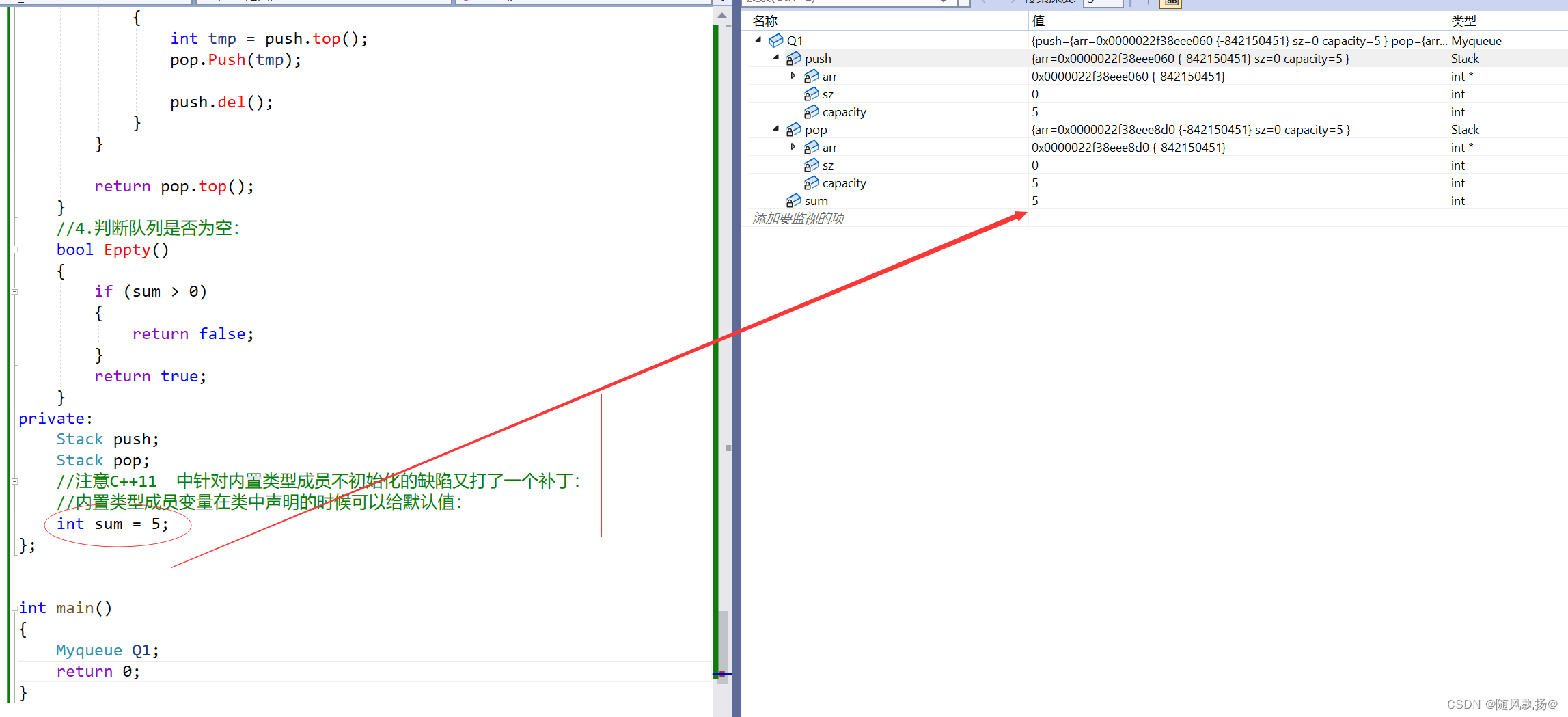
Task: Click the sum member field icon
Action: click(793, 201)
